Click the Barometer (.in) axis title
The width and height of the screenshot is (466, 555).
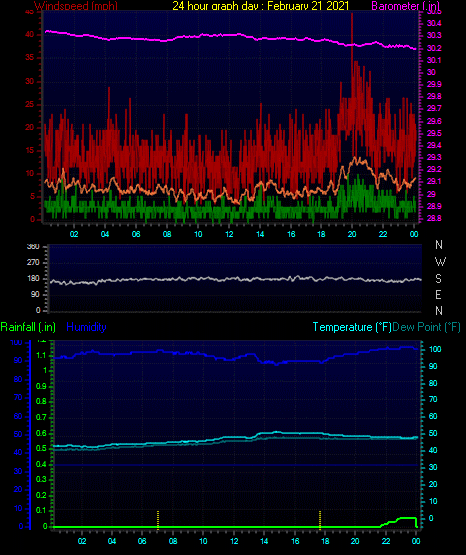point(406,6)
